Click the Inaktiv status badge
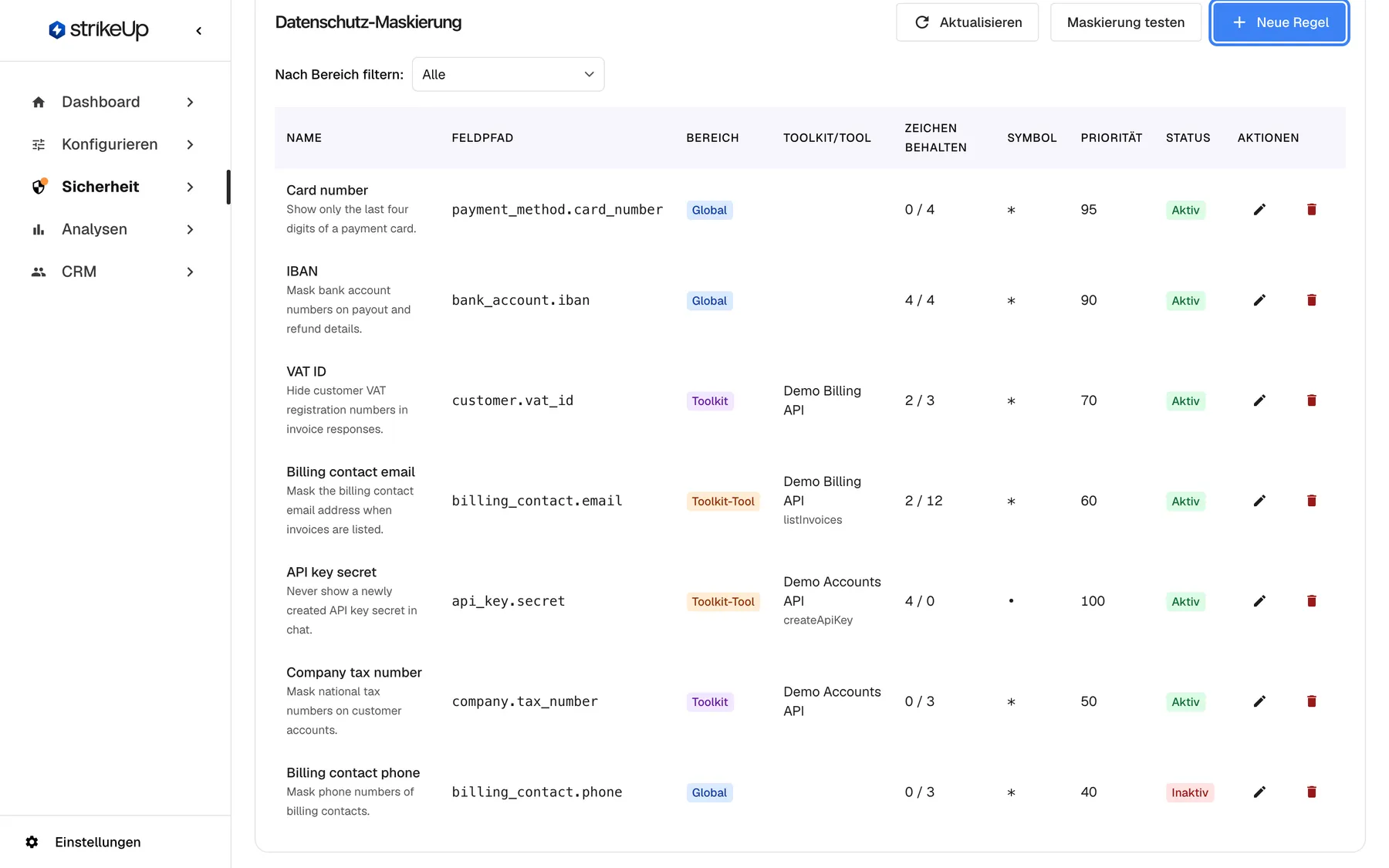 coord(1189,792)
